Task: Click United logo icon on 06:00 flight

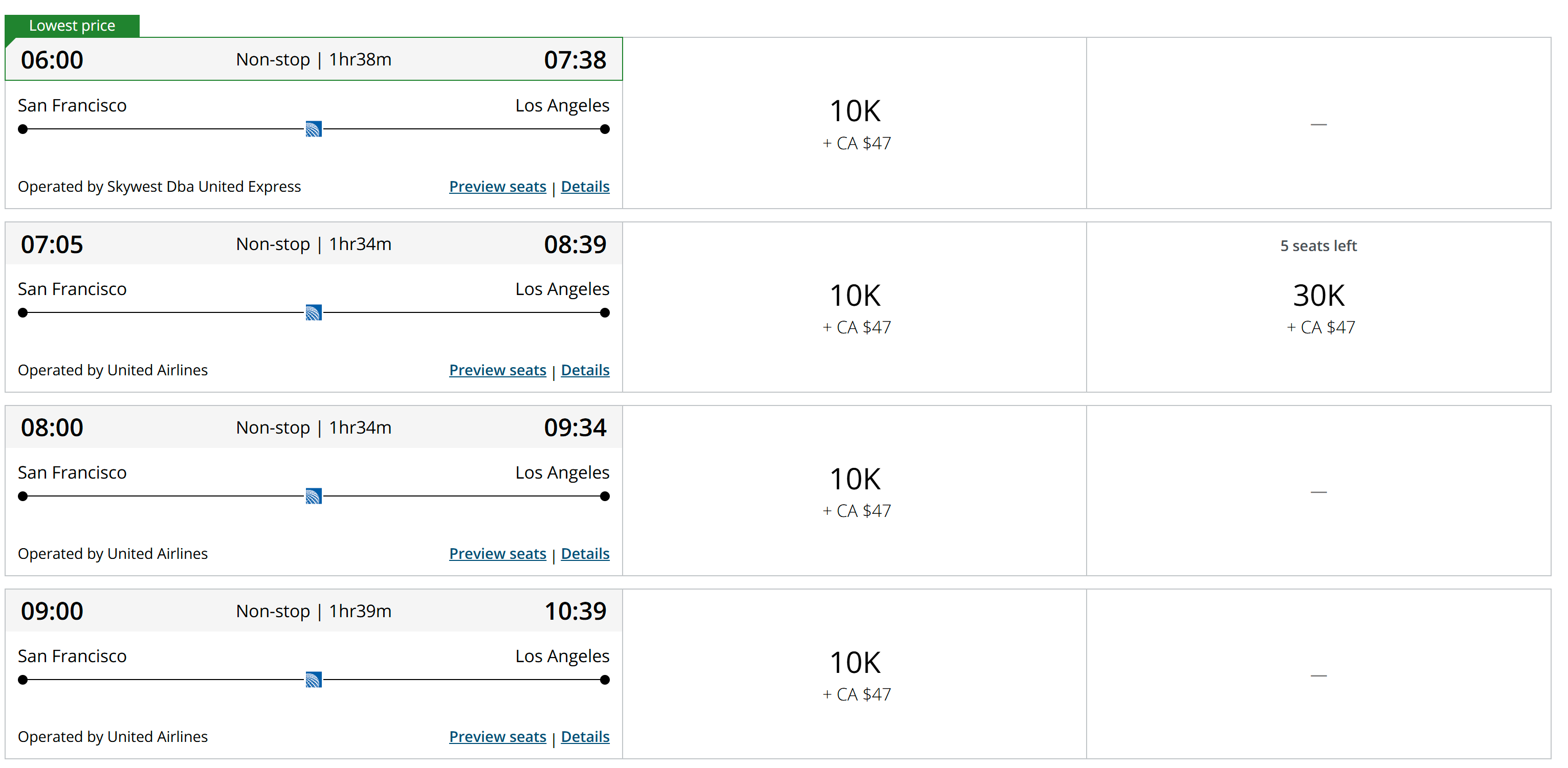Action: tap(314, 129)
